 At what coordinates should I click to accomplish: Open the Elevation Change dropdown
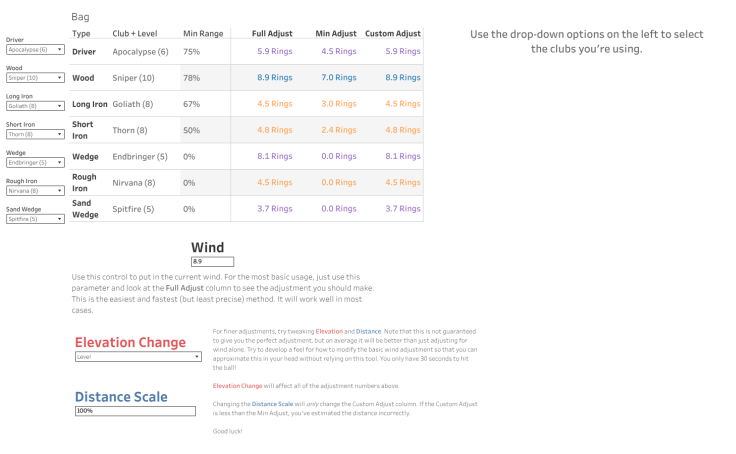pyautogui.click(x=138, y=356)
